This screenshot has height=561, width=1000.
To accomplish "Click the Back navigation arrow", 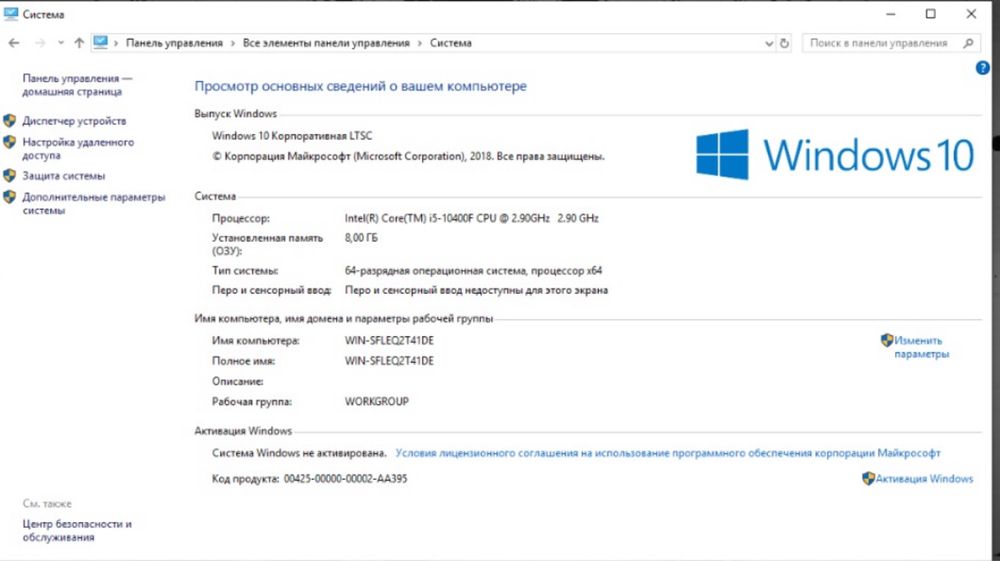I will pos(14,43).
